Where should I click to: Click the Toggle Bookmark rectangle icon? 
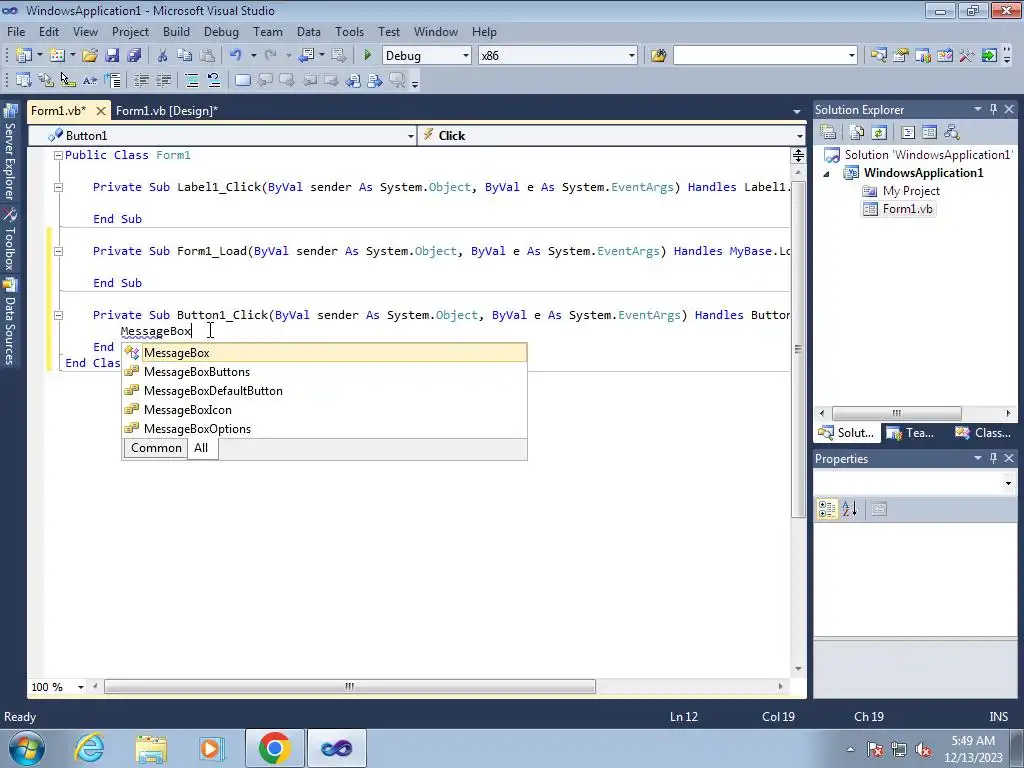(x=242, y=80)
